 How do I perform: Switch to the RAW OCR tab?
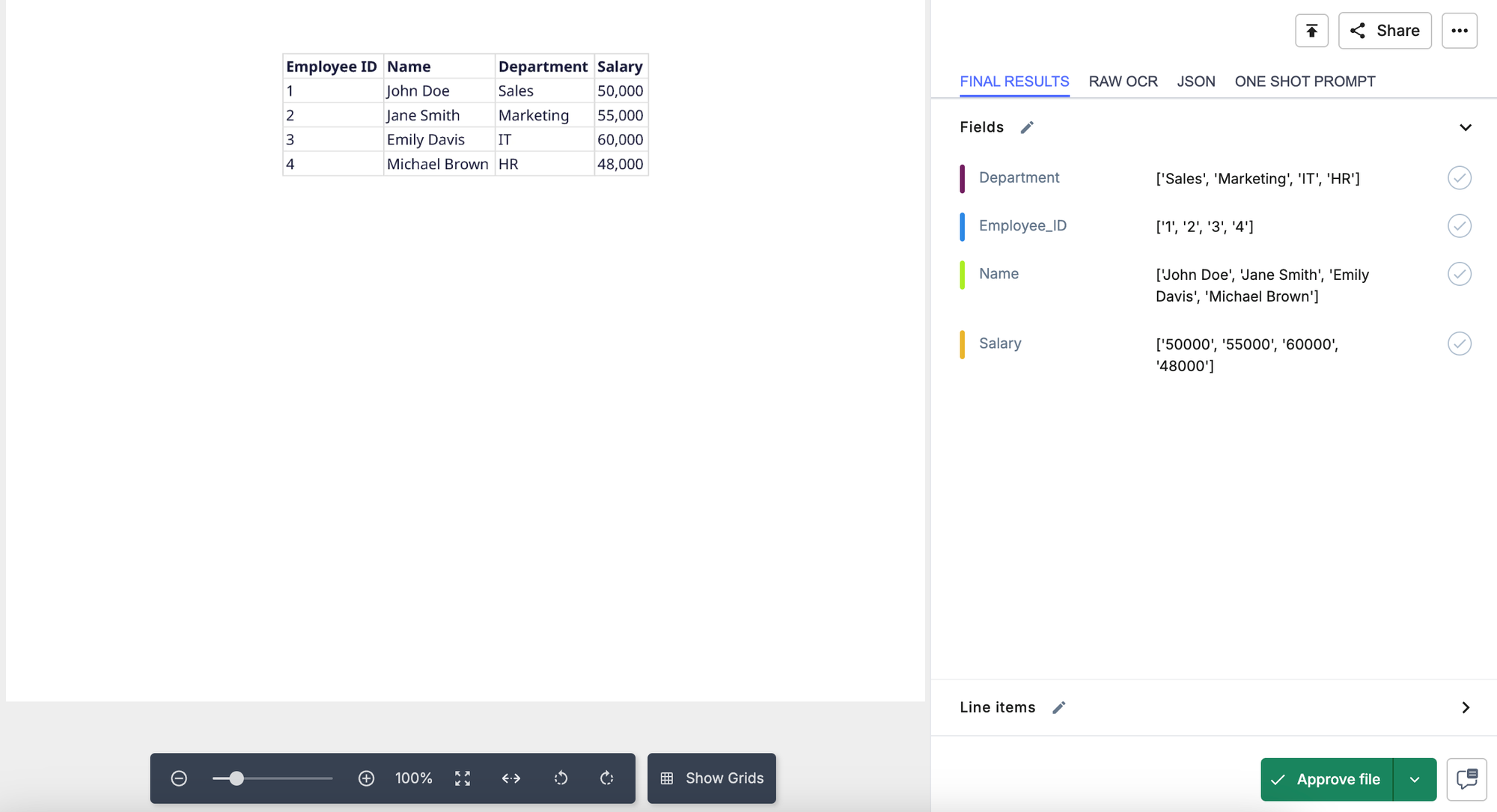point(1123,82)
